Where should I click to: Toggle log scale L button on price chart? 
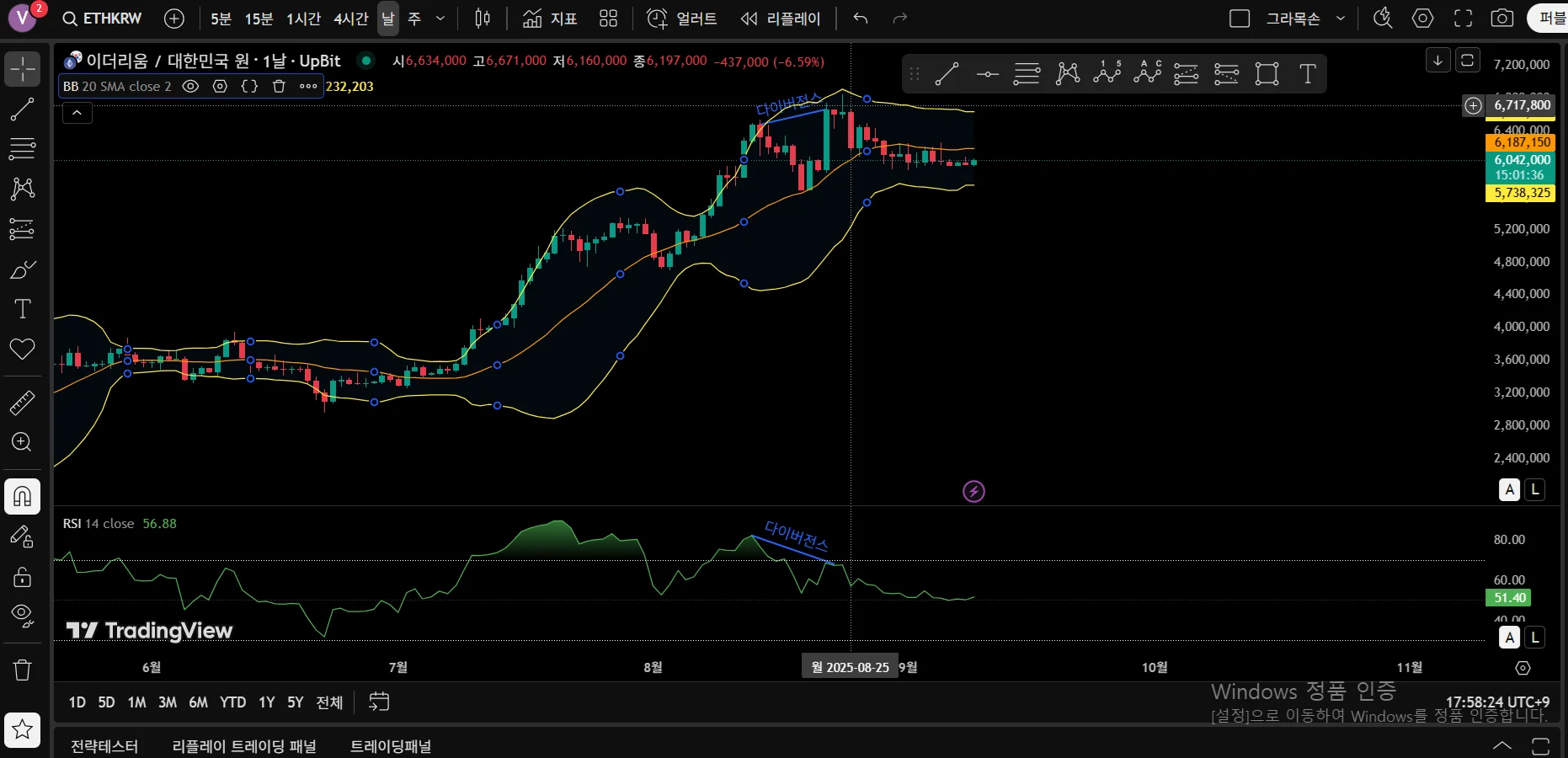click(1535, 489)
